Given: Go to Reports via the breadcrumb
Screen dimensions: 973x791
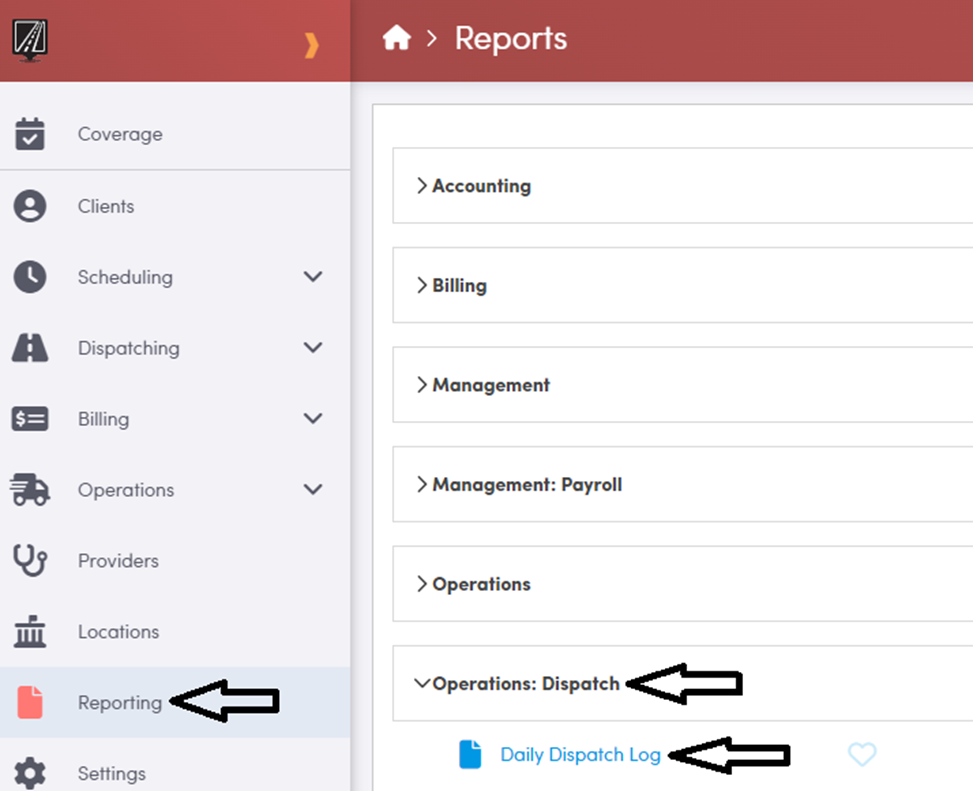Looking at the screenshot, I should tap(511, 38).
